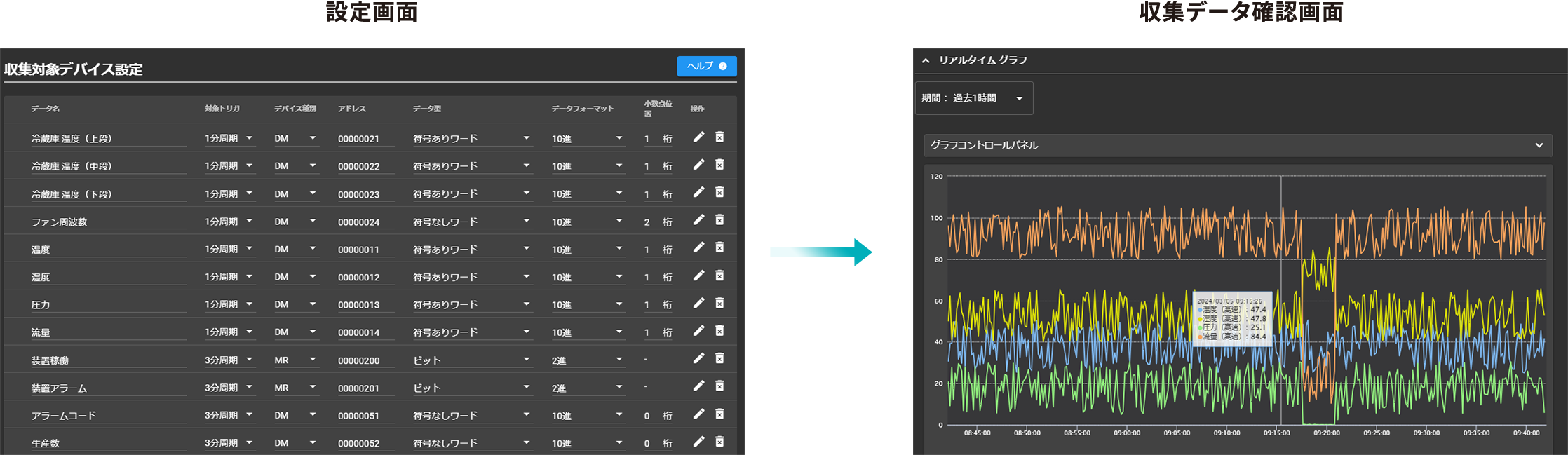
Task: Delete the 冷蔵庫 温度（中段） row
Action: pyautogui.click(x=719, y=165)
